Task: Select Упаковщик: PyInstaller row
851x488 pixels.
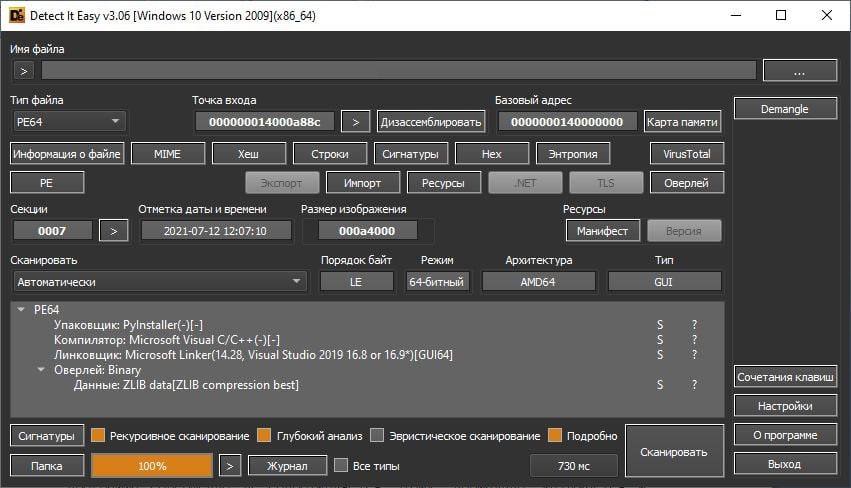Action: [x=128, y=325]
